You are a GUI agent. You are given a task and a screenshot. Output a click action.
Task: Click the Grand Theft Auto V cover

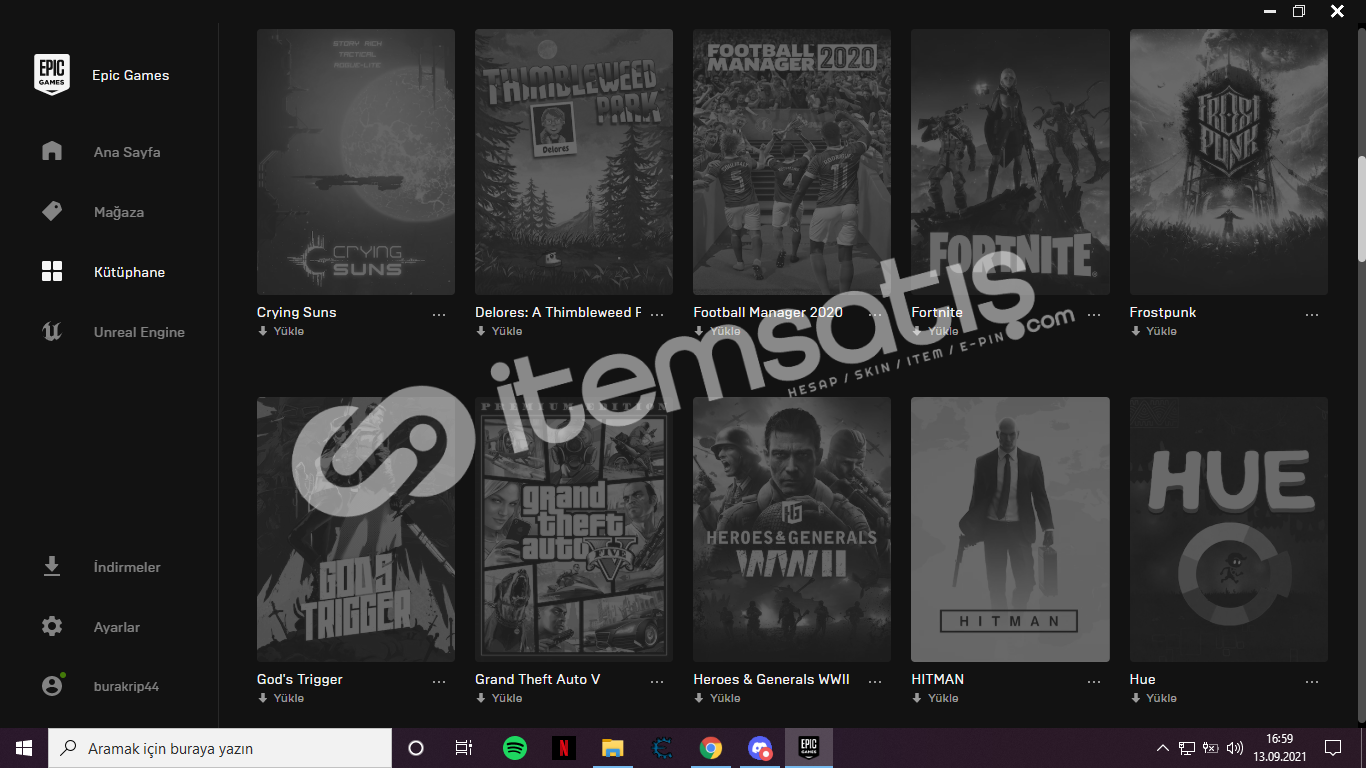(574, 529)
